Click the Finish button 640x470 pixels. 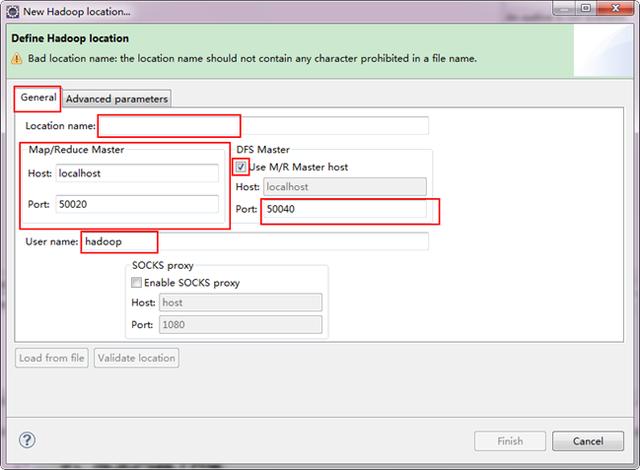(510, 441)
